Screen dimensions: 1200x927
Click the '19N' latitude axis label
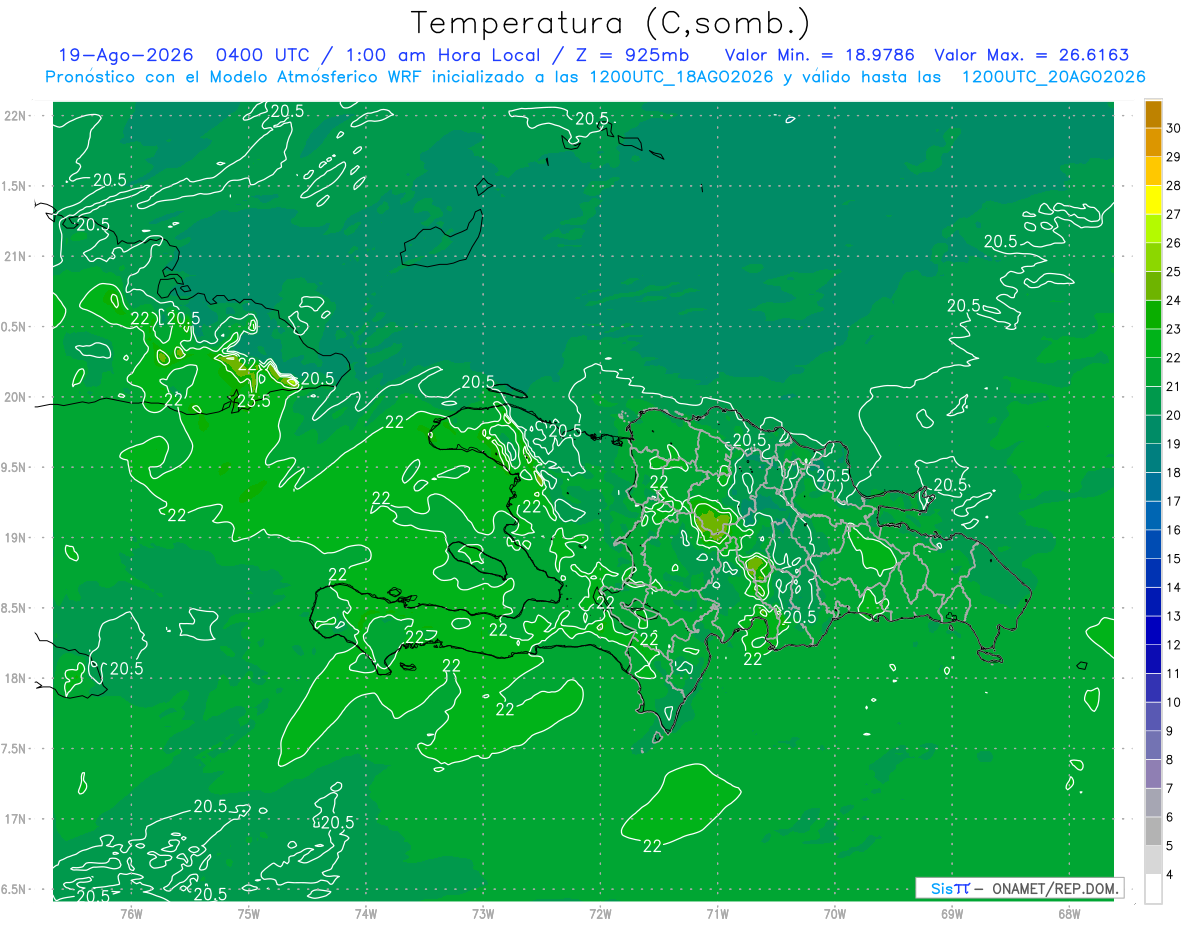(x=16, y=537)
